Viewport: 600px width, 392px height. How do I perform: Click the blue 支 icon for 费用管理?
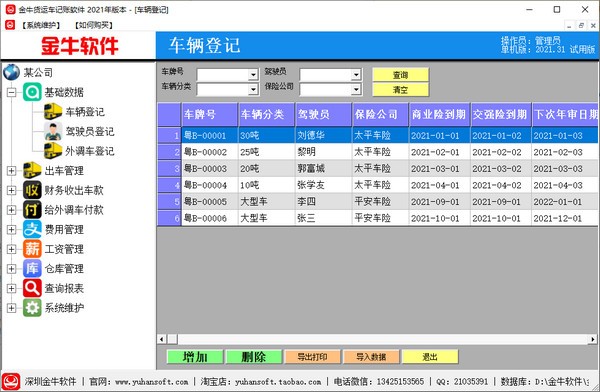point(32,229)
